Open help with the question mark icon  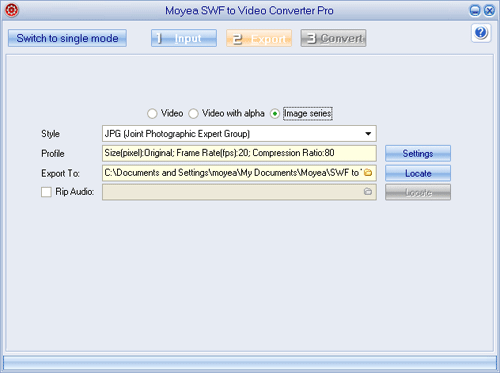point(481,33)
